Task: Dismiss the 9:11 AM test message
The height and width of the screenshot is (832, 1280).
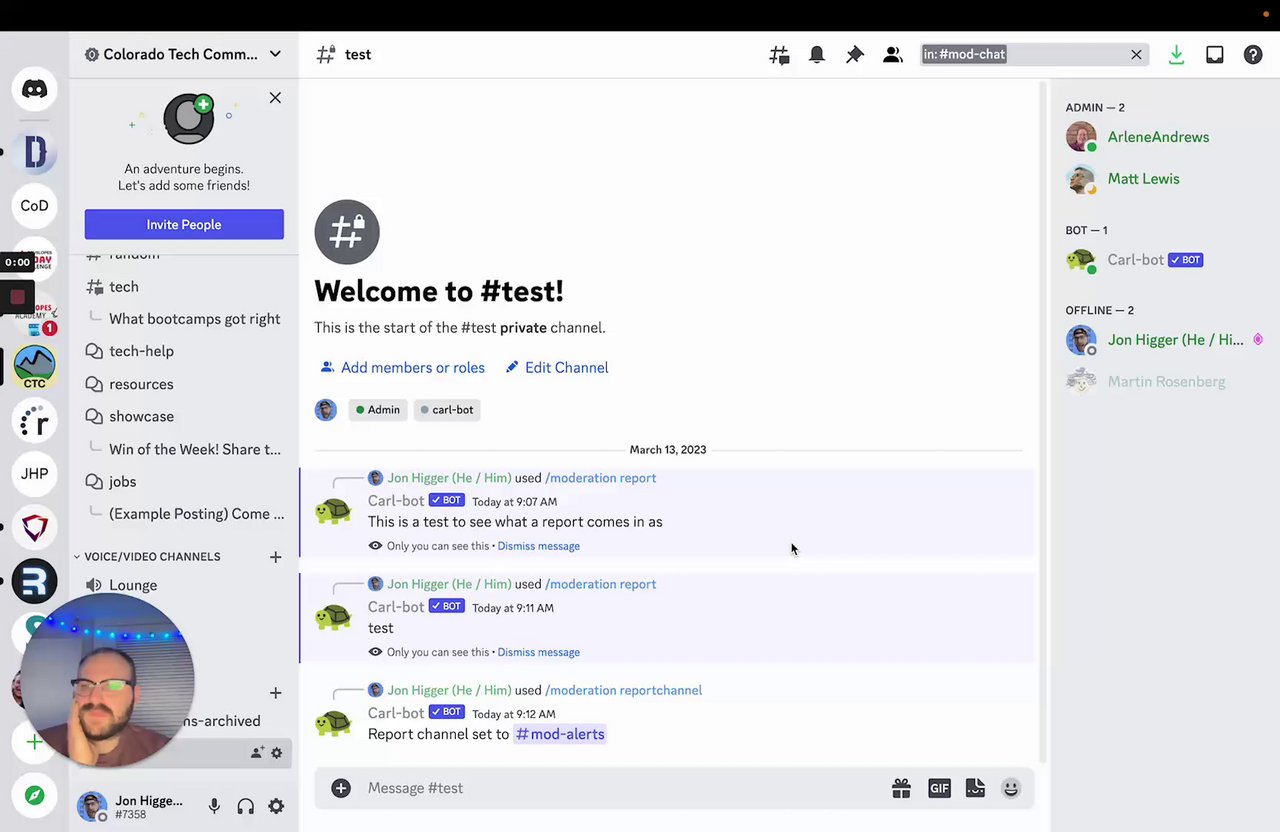Action: tap(538, 652)
